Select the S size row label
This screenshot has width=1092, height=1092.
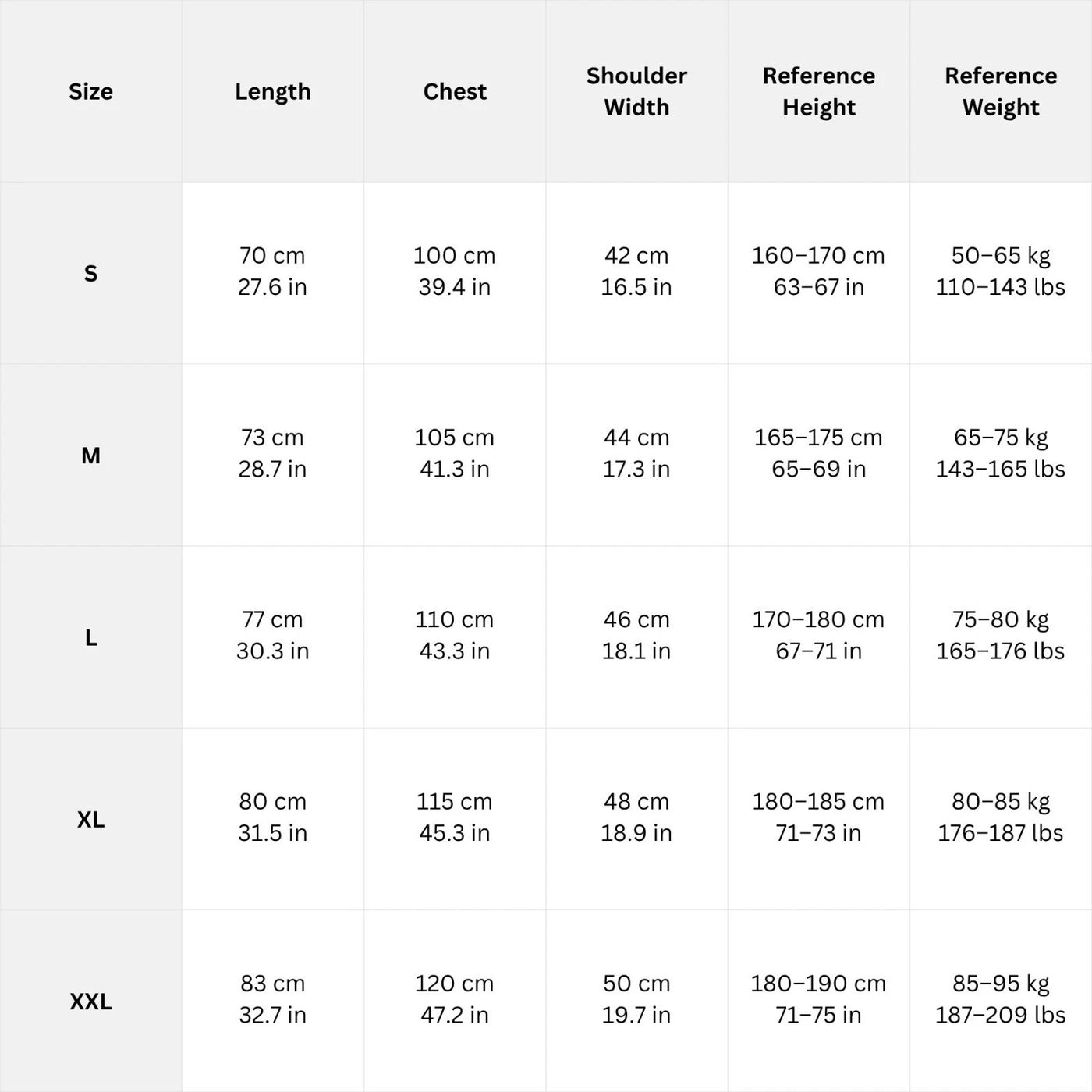point(90,273)
